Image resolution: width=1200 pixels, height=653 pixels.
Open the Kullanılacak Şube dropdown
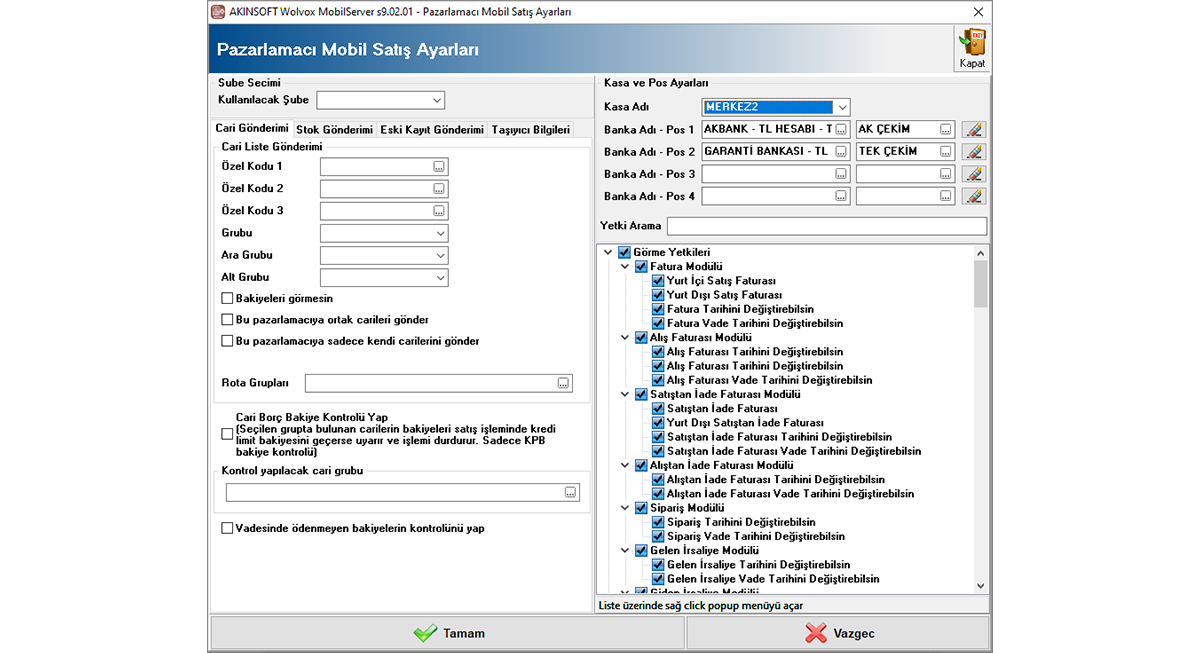437,100
